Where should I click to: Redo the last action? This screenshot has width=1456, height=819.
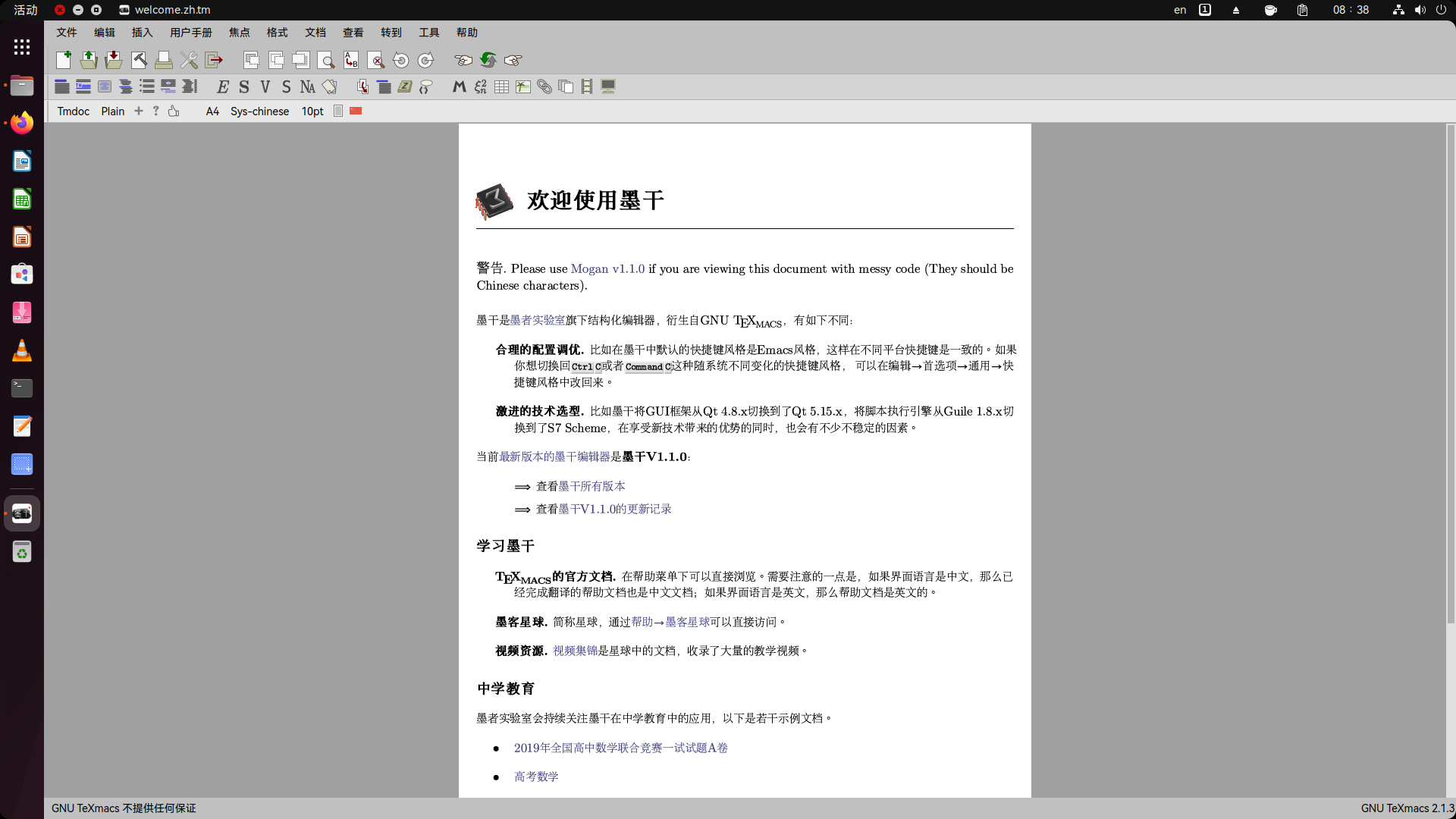tap(426, 60)
